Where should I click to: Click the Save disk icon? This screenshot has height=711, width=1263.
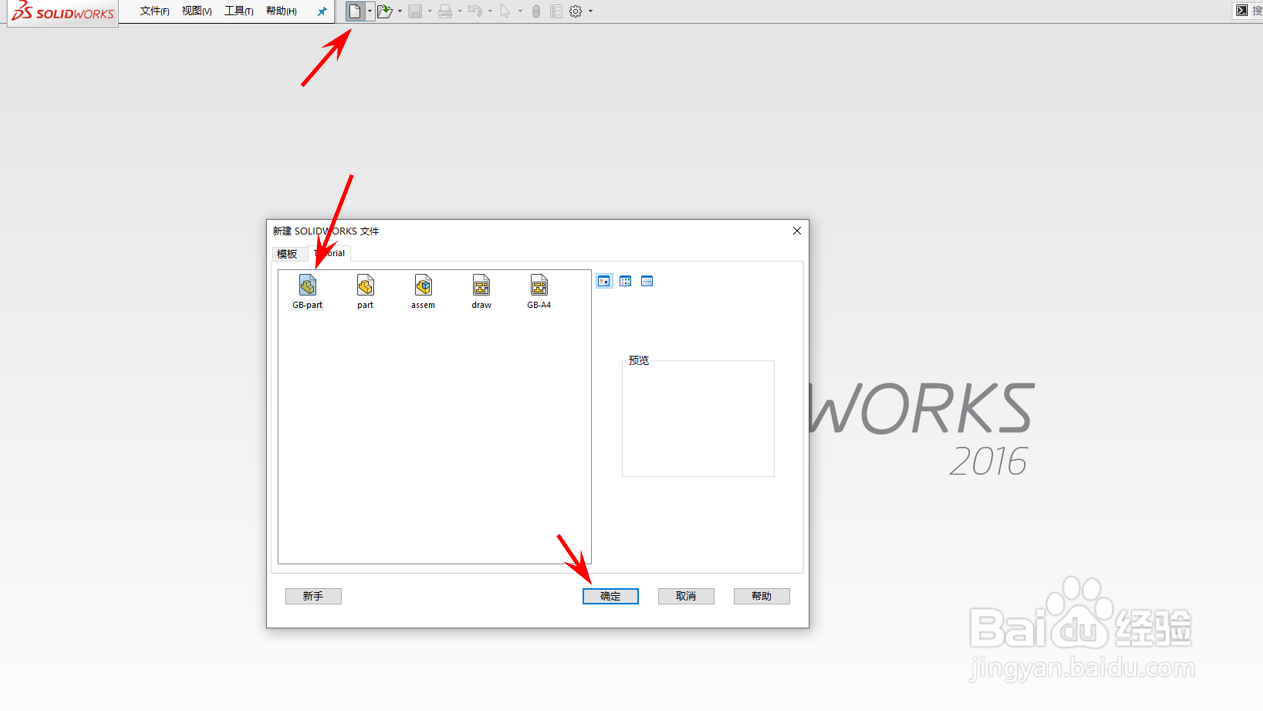[x=415, y=11]
